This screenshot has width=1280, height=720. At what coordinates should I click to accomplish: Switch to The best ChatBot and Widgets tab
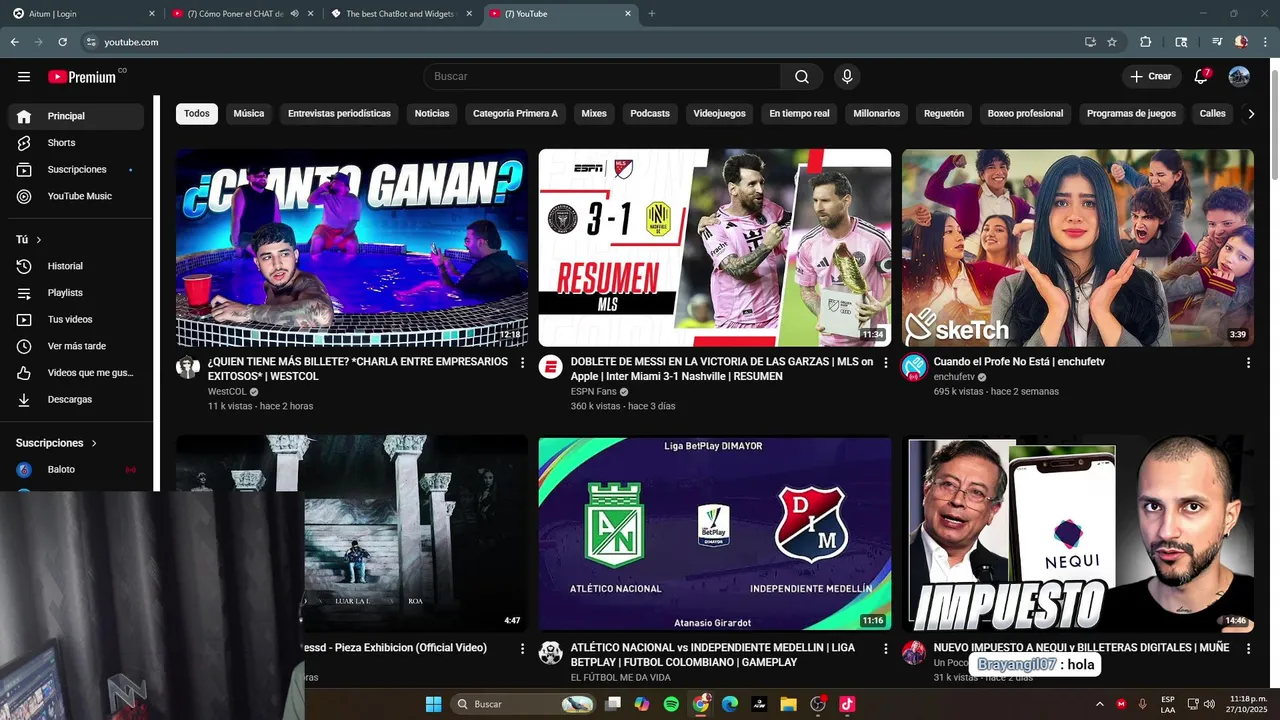click(x=403, y=14)
